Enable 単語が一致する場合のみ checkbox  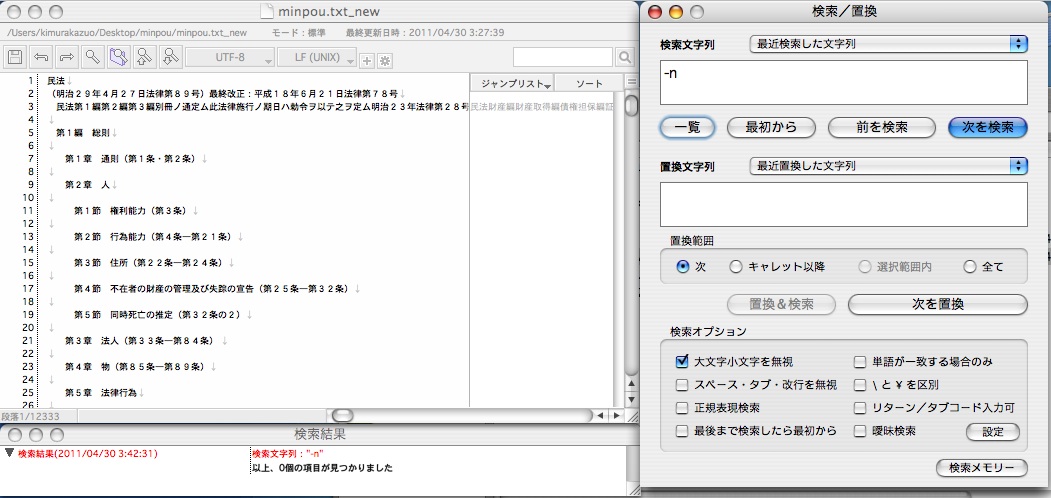click(861, 362)
